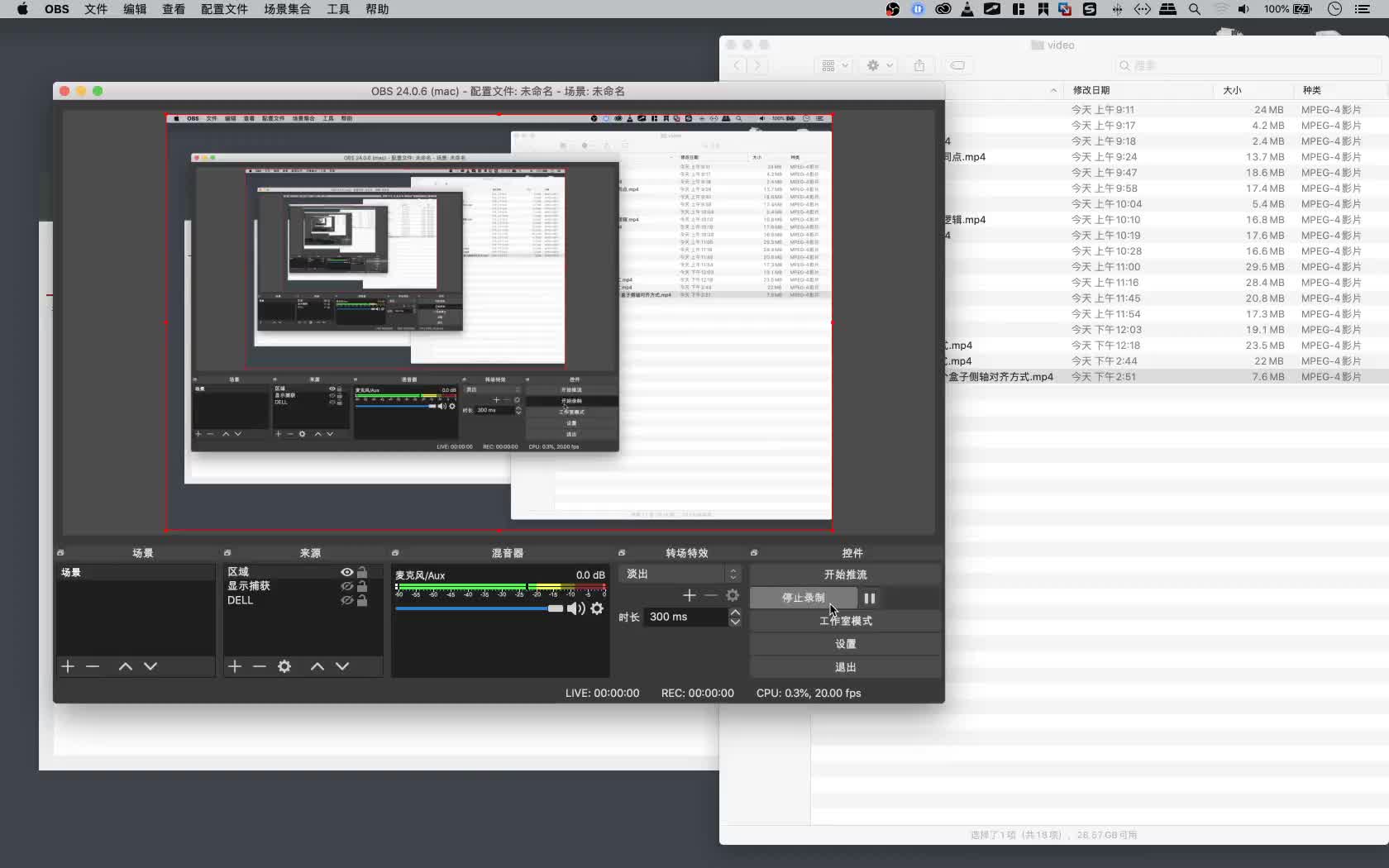Toggle lock on 区域 source
1389x868 pixels.
[362, 572]
